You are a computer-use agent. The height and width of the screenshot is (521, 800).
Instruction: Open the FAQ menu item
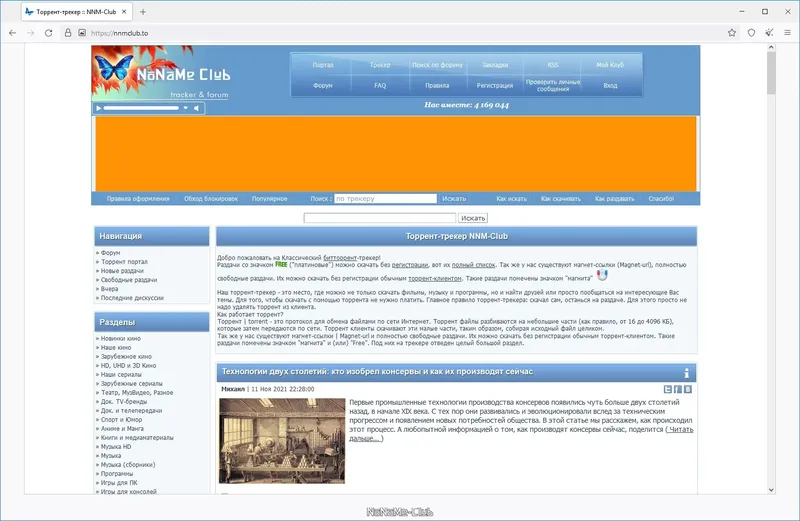380,85
